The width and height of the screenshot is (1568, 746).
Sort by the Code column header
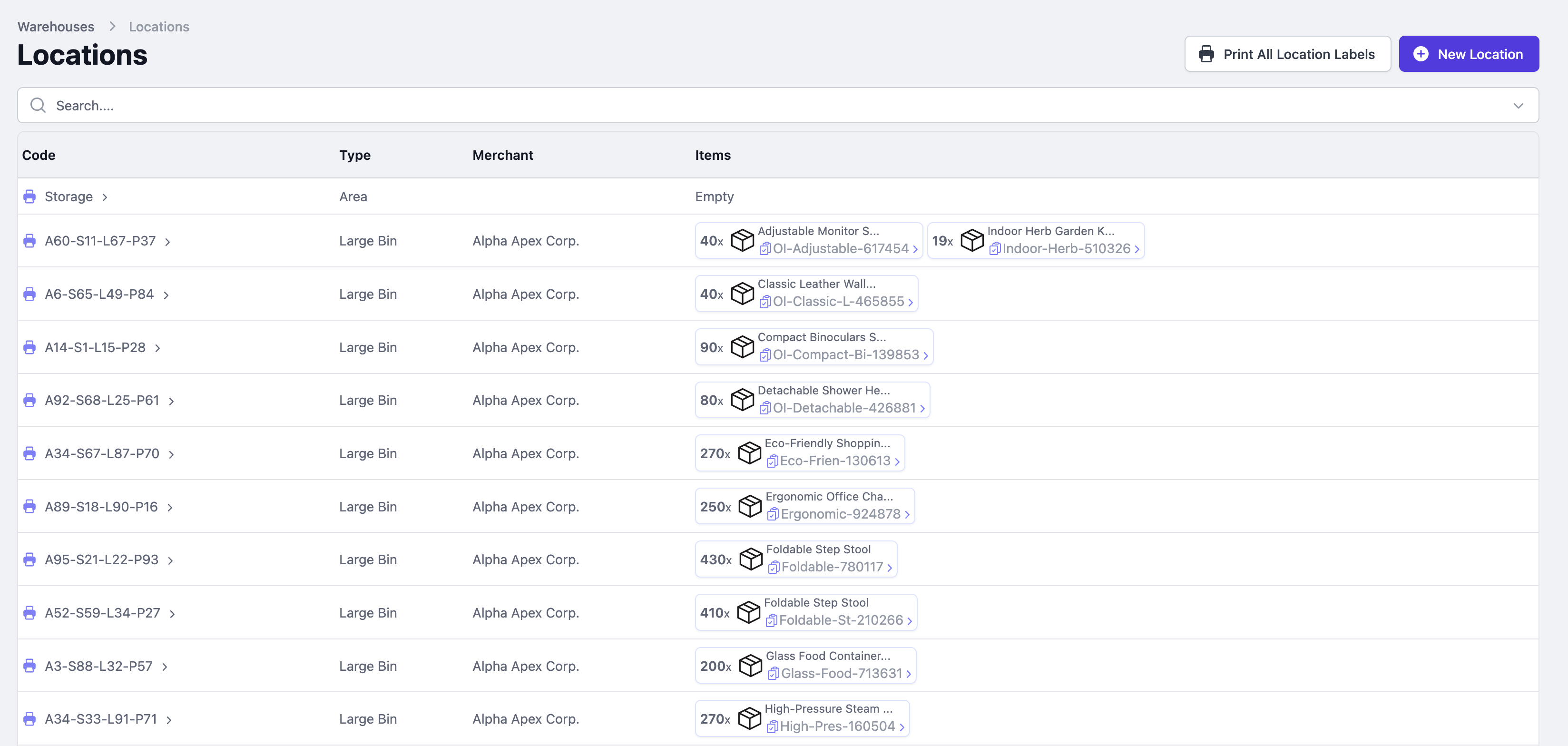point(39,155)
